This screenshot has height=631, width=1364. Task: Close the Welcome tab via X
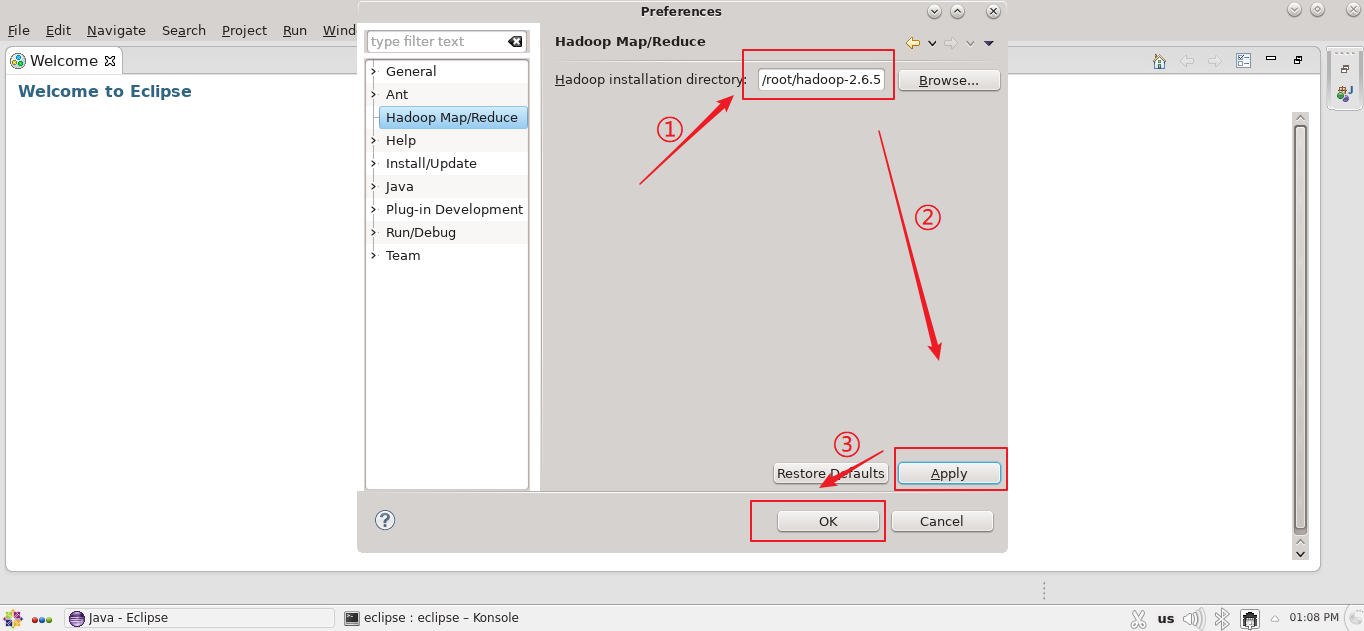pyautogui.click(x=110, y=61)
